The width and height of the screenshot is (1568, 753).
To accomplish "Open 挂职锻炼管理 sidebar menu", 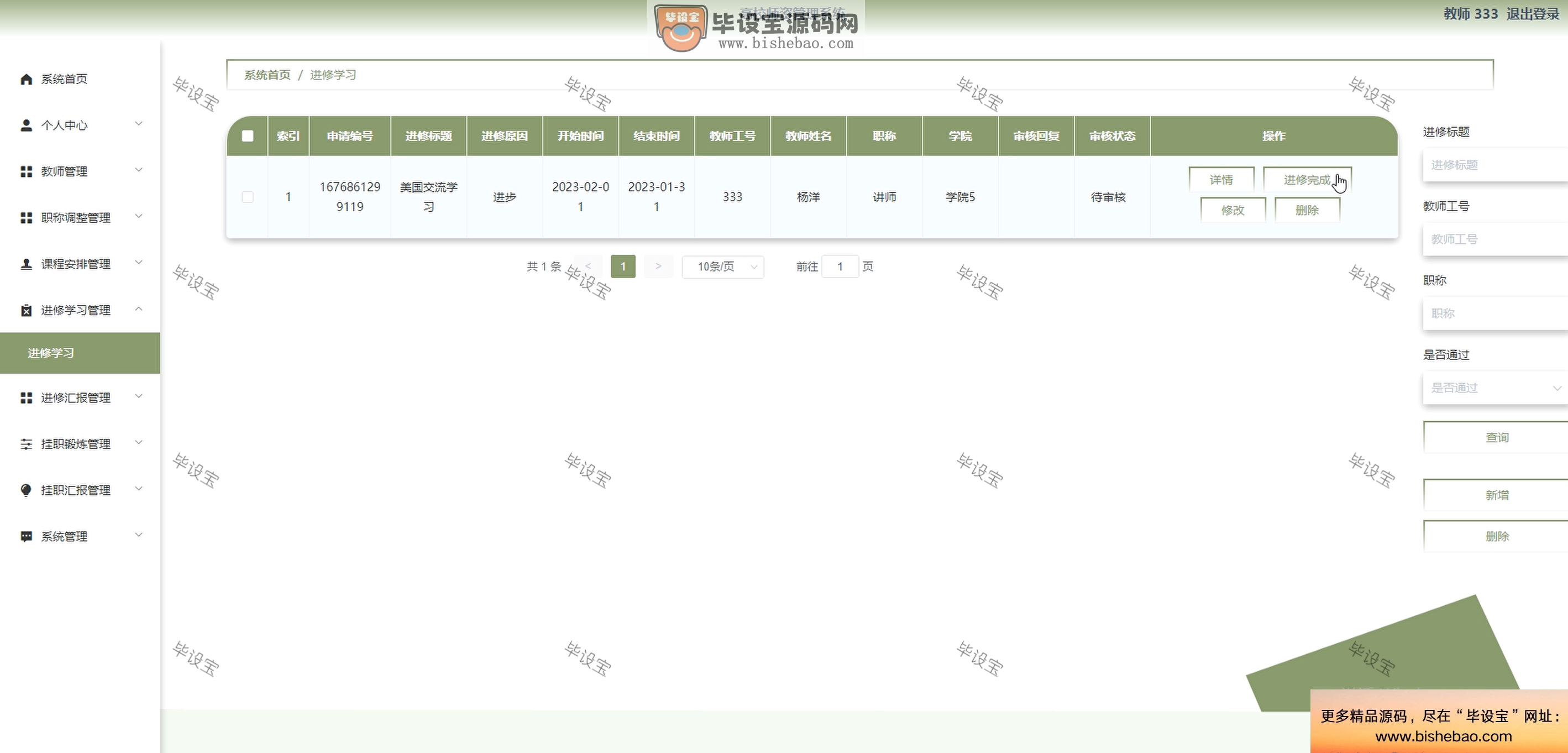I will point(80,445).
